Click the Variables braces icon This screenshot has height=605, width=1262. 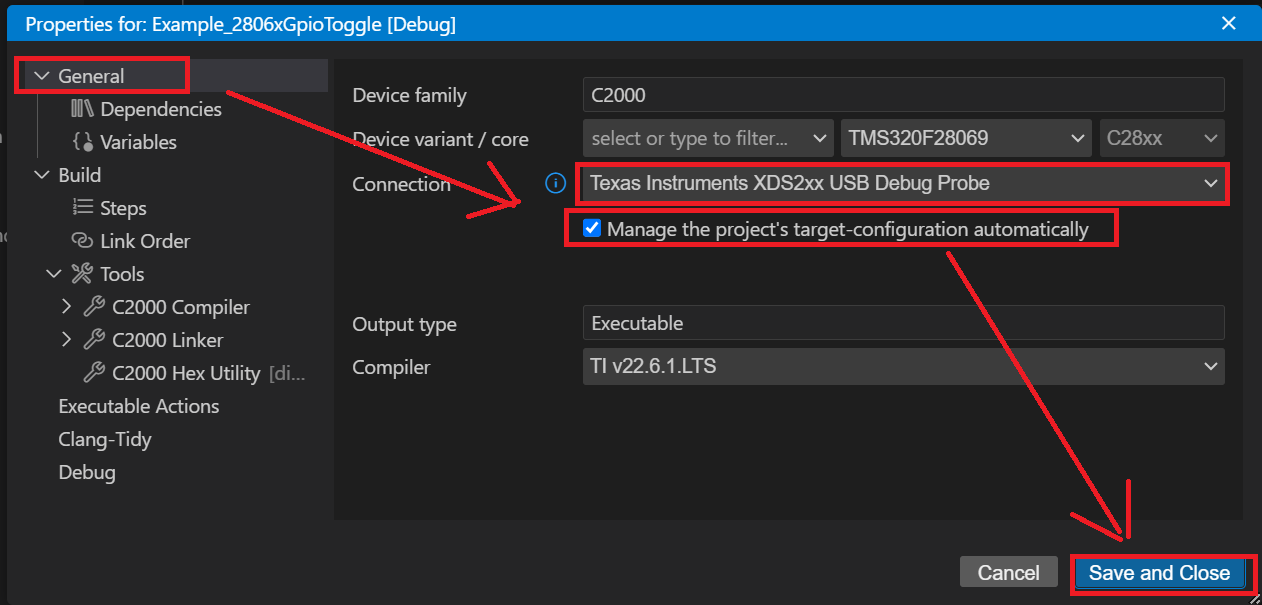click(82, 142)
